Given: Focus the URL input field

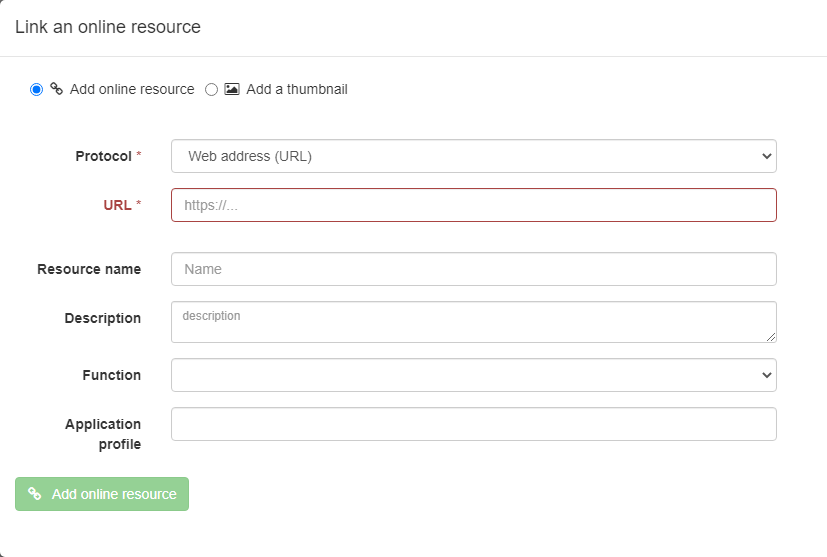Looking at the screenshot, I should (474, 205).
